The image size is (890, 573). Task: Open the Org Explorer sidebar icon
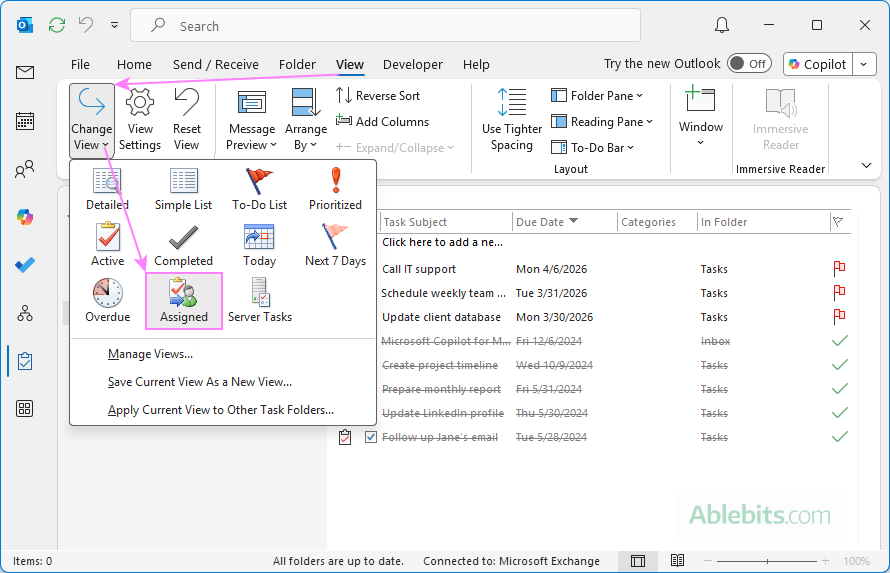[25, 313]
